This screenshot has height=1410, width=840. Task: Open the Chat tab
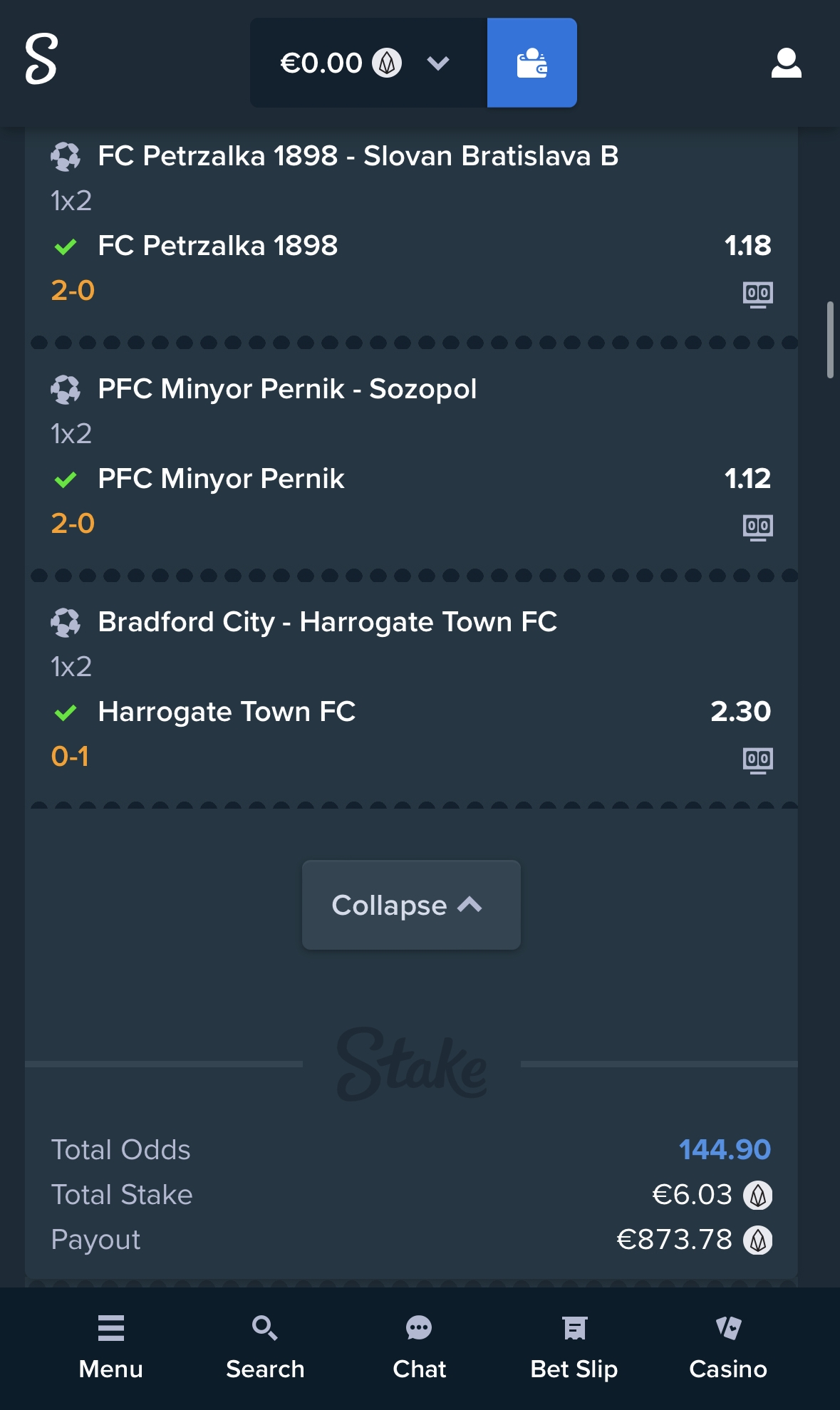(x=419, y=1347)
